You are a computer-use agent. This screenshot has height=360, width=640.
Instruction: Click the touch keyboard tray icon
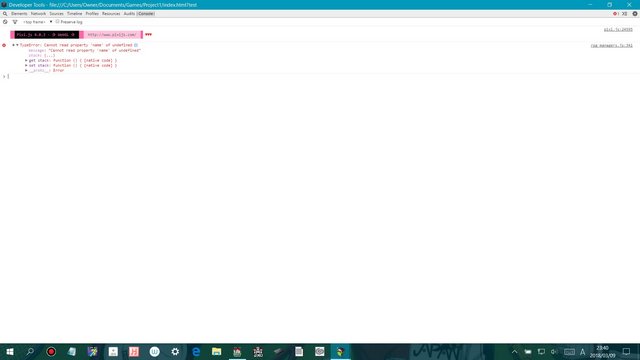569,351
